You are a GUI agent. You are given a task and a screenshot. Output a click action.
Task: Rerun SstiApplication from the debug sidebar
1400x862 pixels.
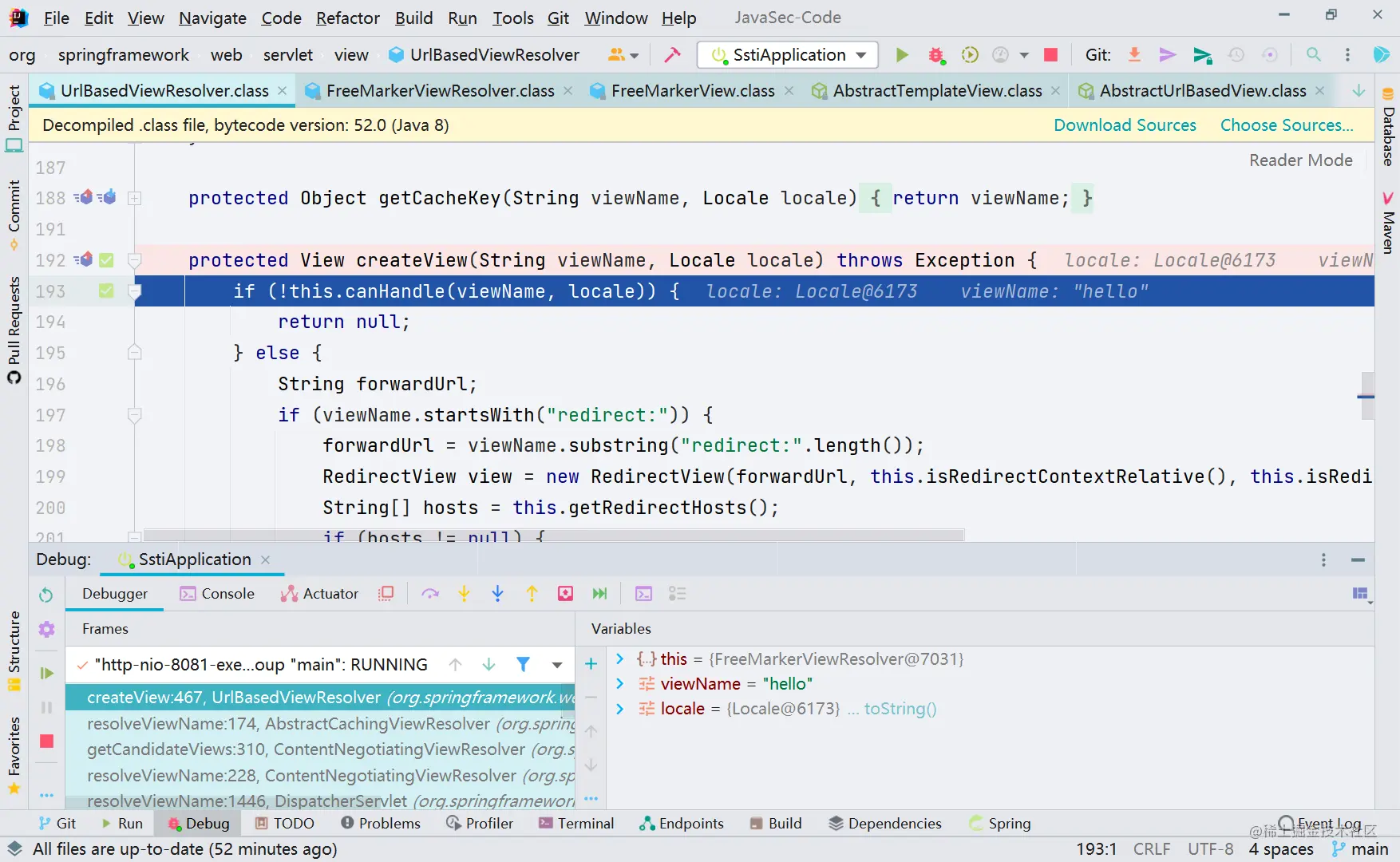[x=46, y=595]
